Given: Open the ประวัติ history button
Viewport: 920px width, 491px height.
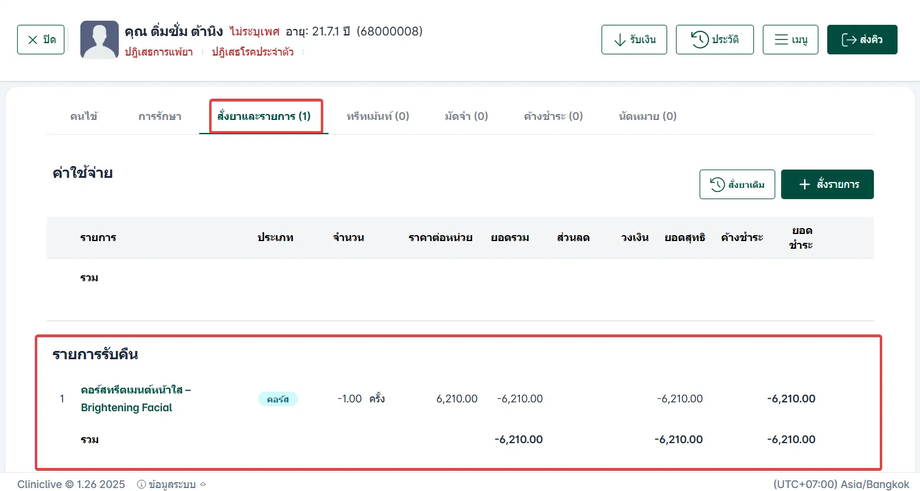Looking at the screenshot, I should point(715,40).
